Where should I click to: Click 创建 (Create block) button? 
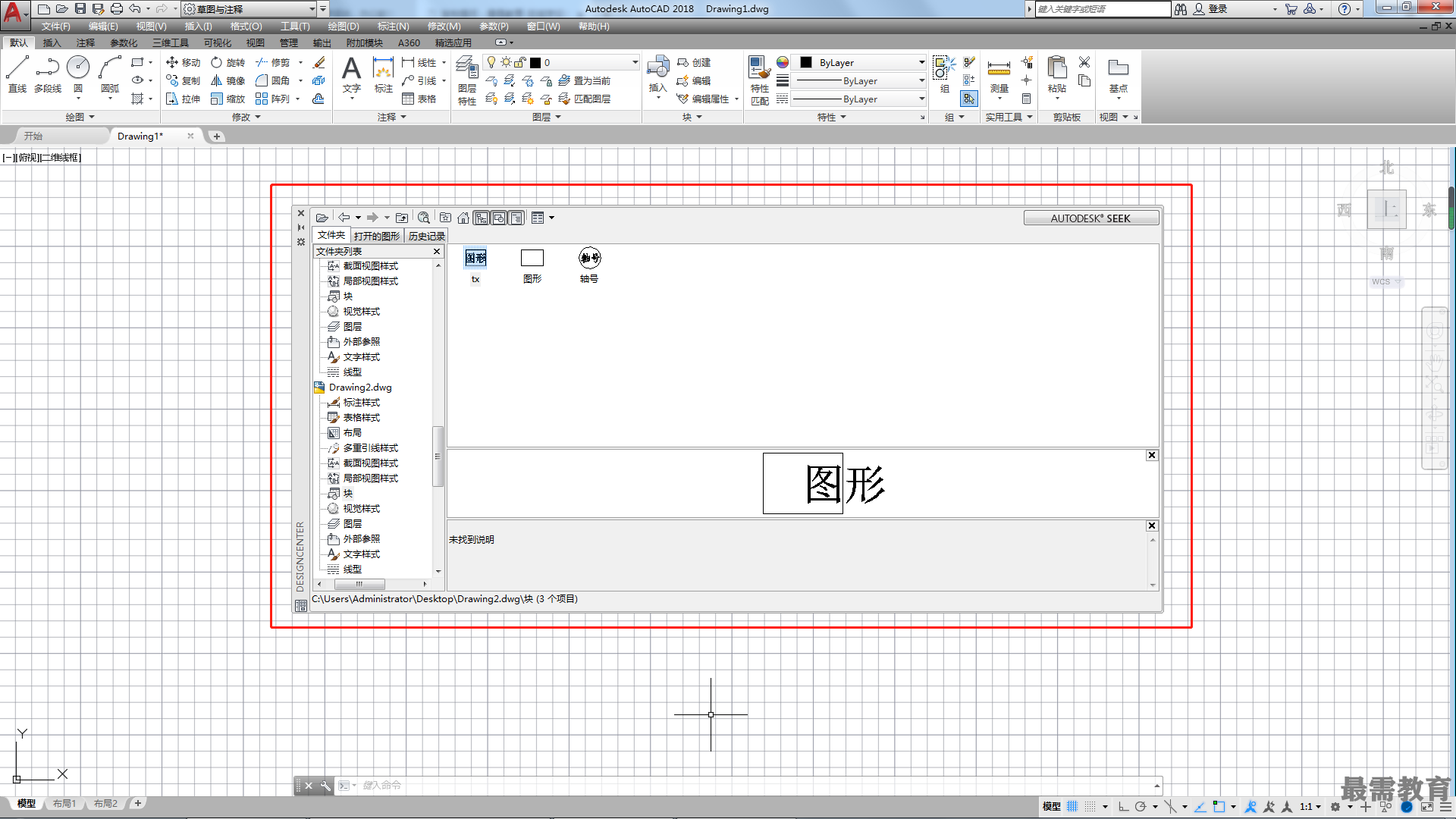pyautogui.click(x=694, y=62)
